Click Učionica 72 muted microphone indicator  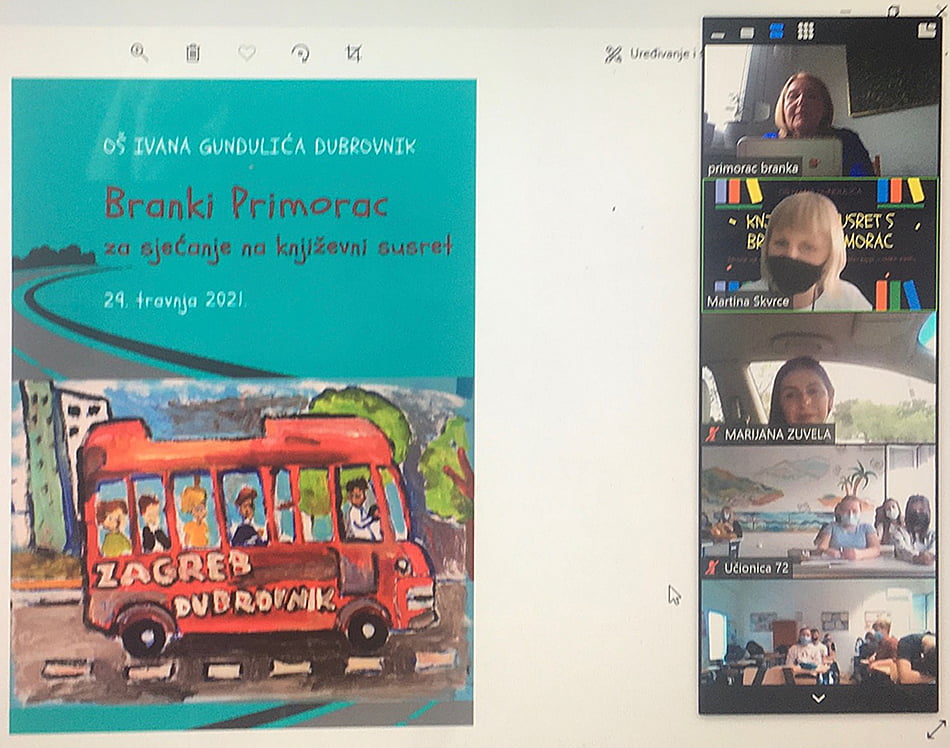click(712, 568)
